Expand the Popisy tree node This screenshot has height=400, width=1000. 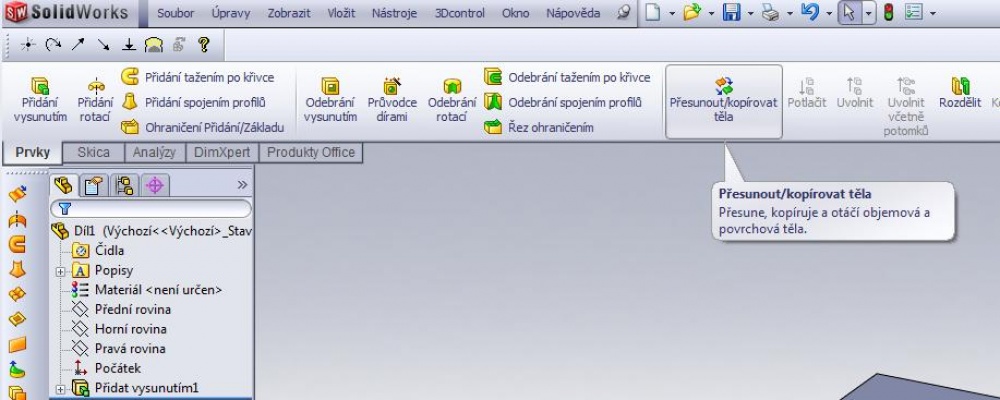click(x=61, y=271)
